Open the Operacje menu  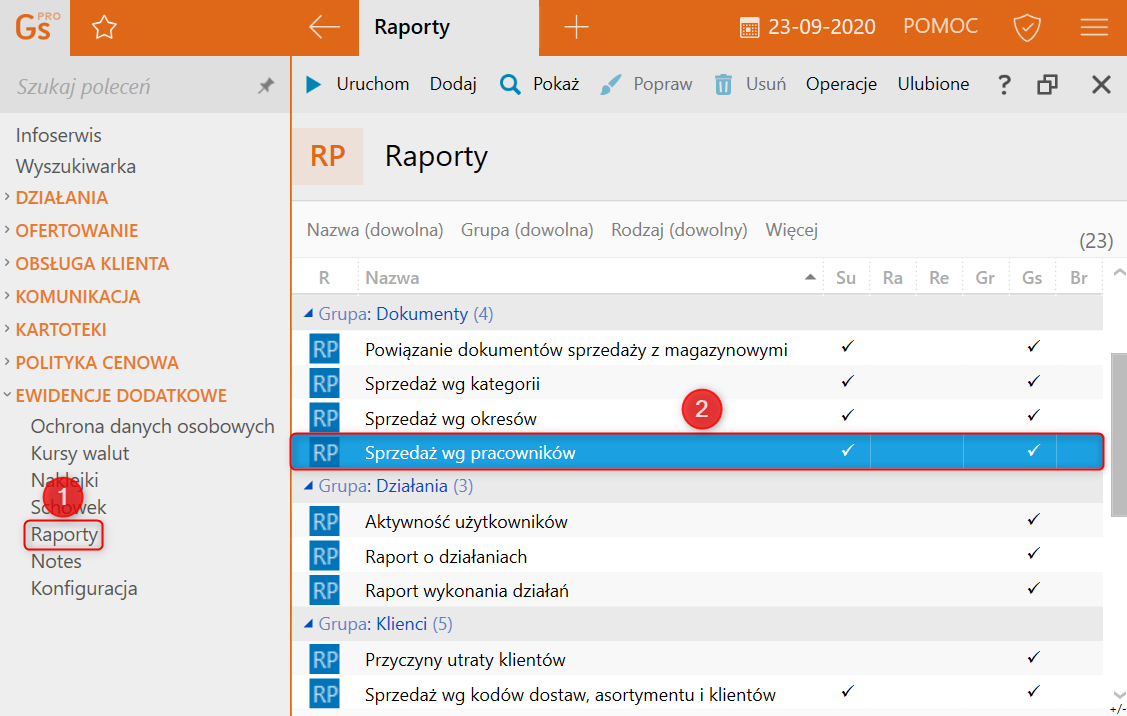[x=841, y=84]
